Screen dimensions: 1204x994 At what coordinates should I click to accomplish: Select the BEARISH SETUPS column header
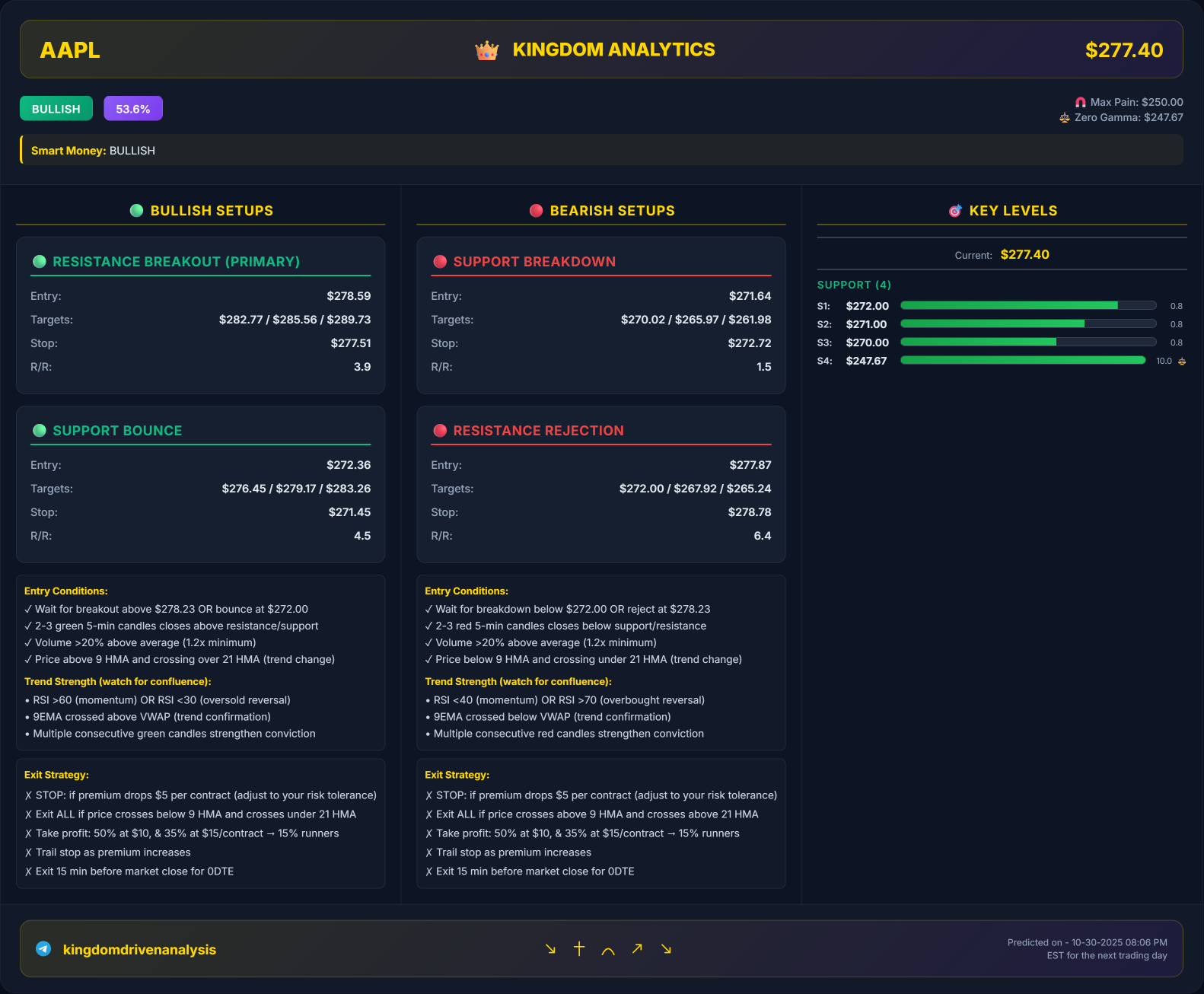(x=601, y=211)
